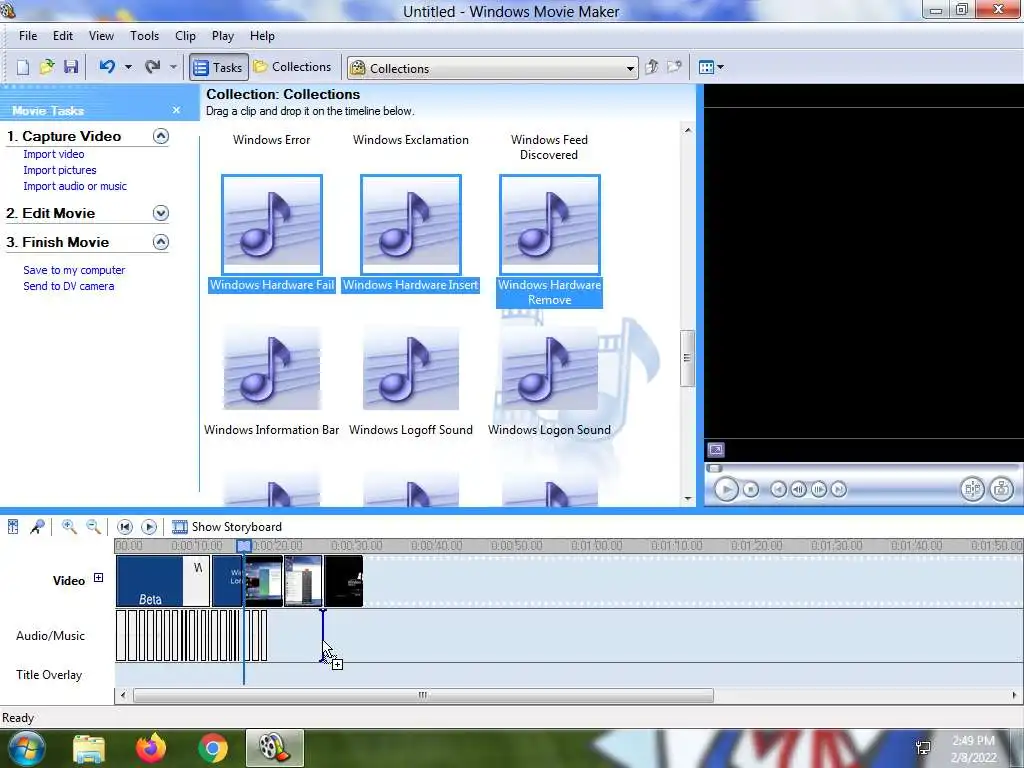Switch to storyboard with Show Storyboard
The width and height of the screenshot is (1024, 768).
[x=227, y=526]
